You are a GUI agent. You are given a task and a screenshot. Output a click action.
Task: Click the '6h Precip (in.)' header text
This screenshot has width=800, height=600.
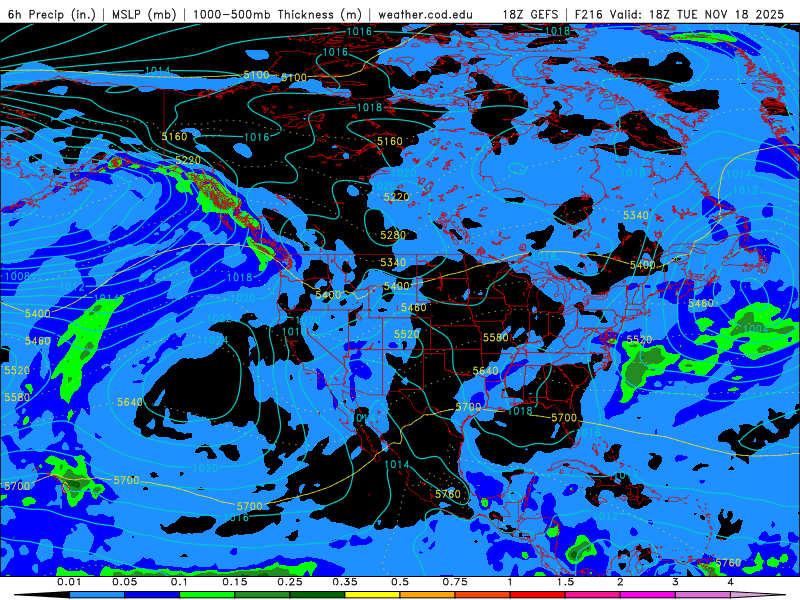pos(52,14)
